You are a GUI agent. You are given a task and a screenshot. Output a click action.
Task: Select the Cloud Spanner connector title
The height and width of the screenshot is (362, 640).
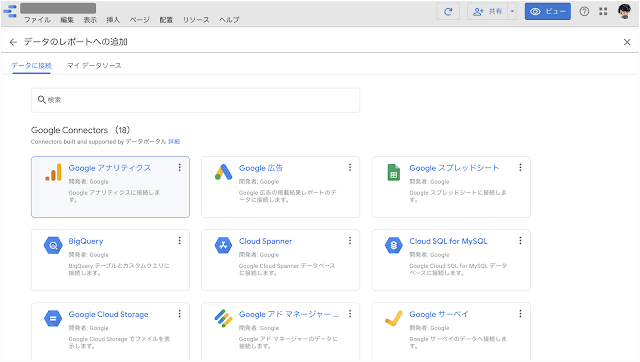coord(265,241)
